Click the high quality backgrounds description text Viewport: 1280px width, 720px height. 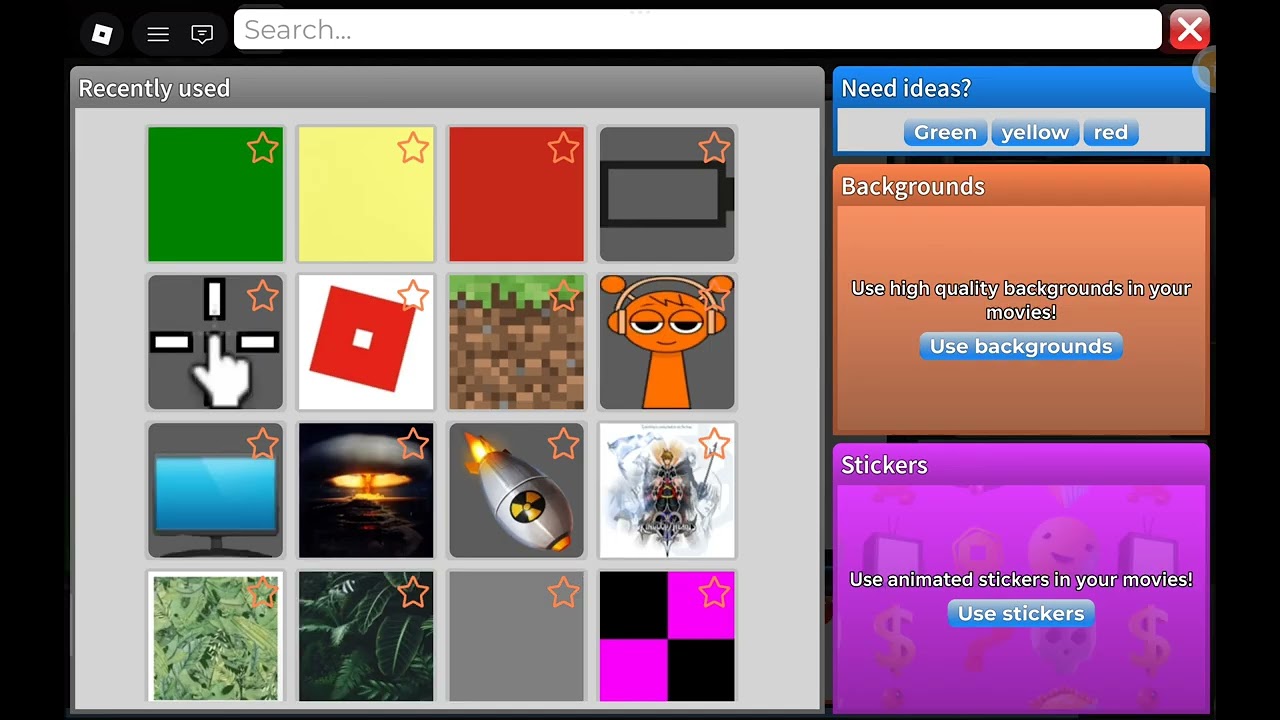tap(1021, 300)
